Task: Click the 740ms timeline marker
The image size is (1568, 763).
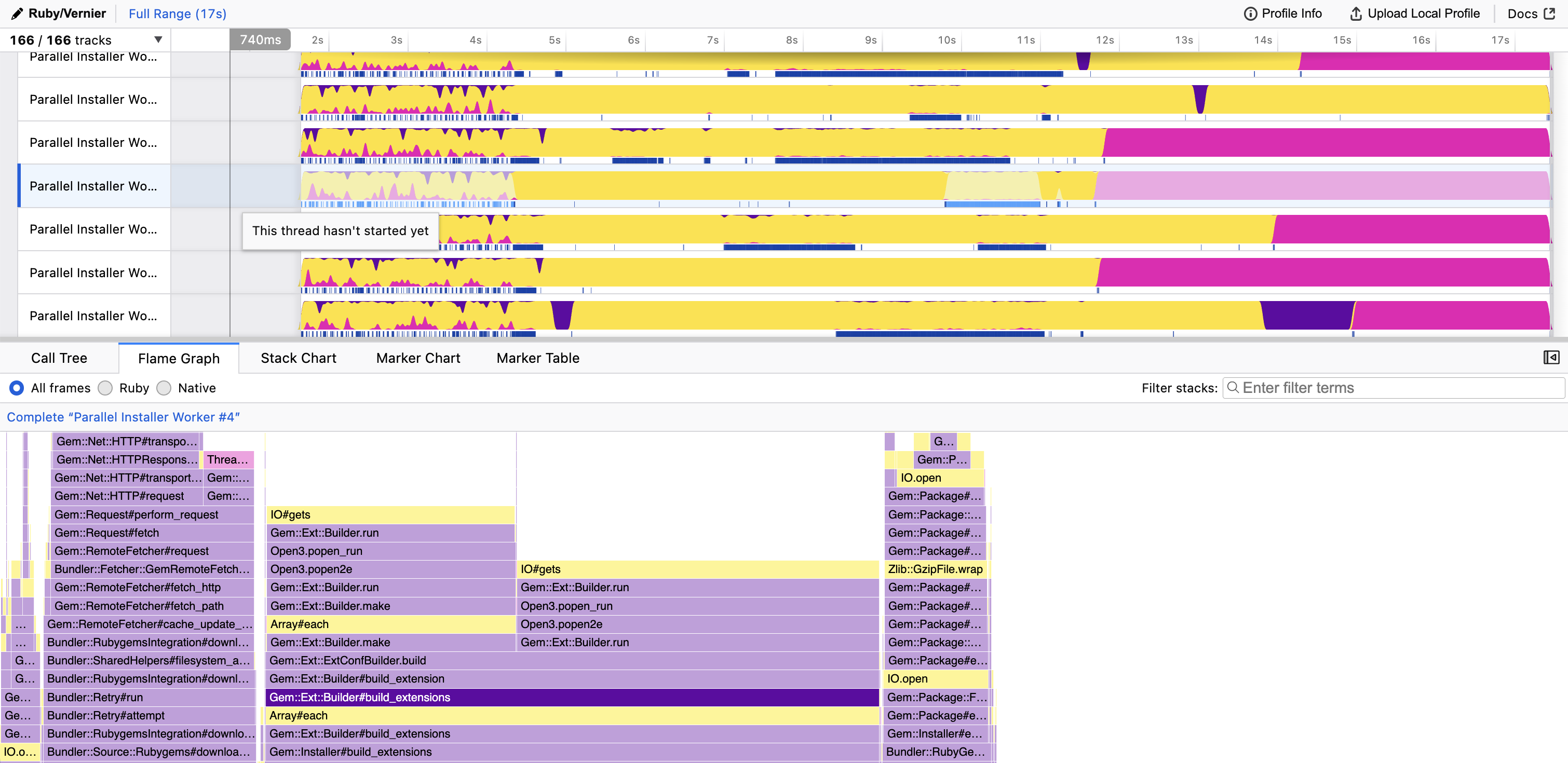Action: click(260, 39)
